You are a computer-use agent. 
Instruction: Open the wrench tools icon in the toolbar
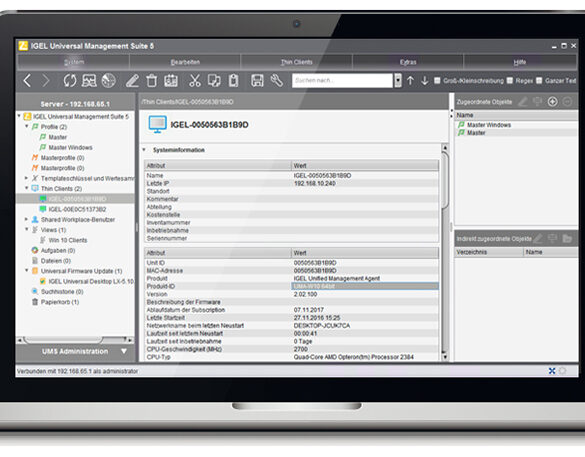pyautogui.click(x=276, y=81)
